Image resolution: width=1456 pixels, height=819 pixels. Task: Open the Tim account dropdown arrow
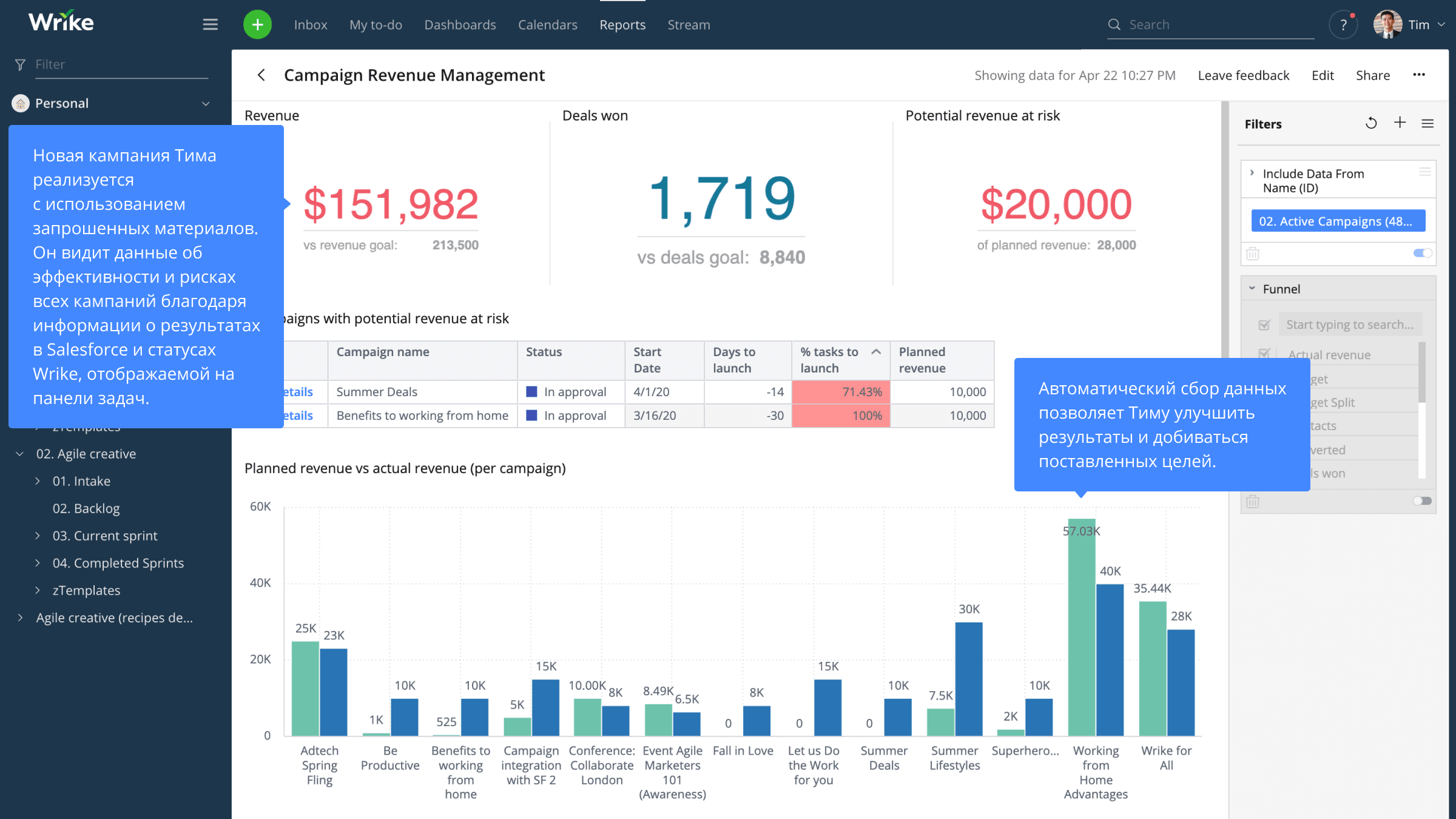1441,24
